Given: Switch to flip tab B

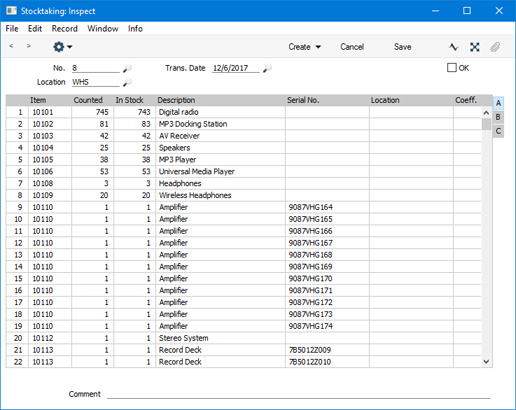Looking at the screenshot, I should point(498,117).
